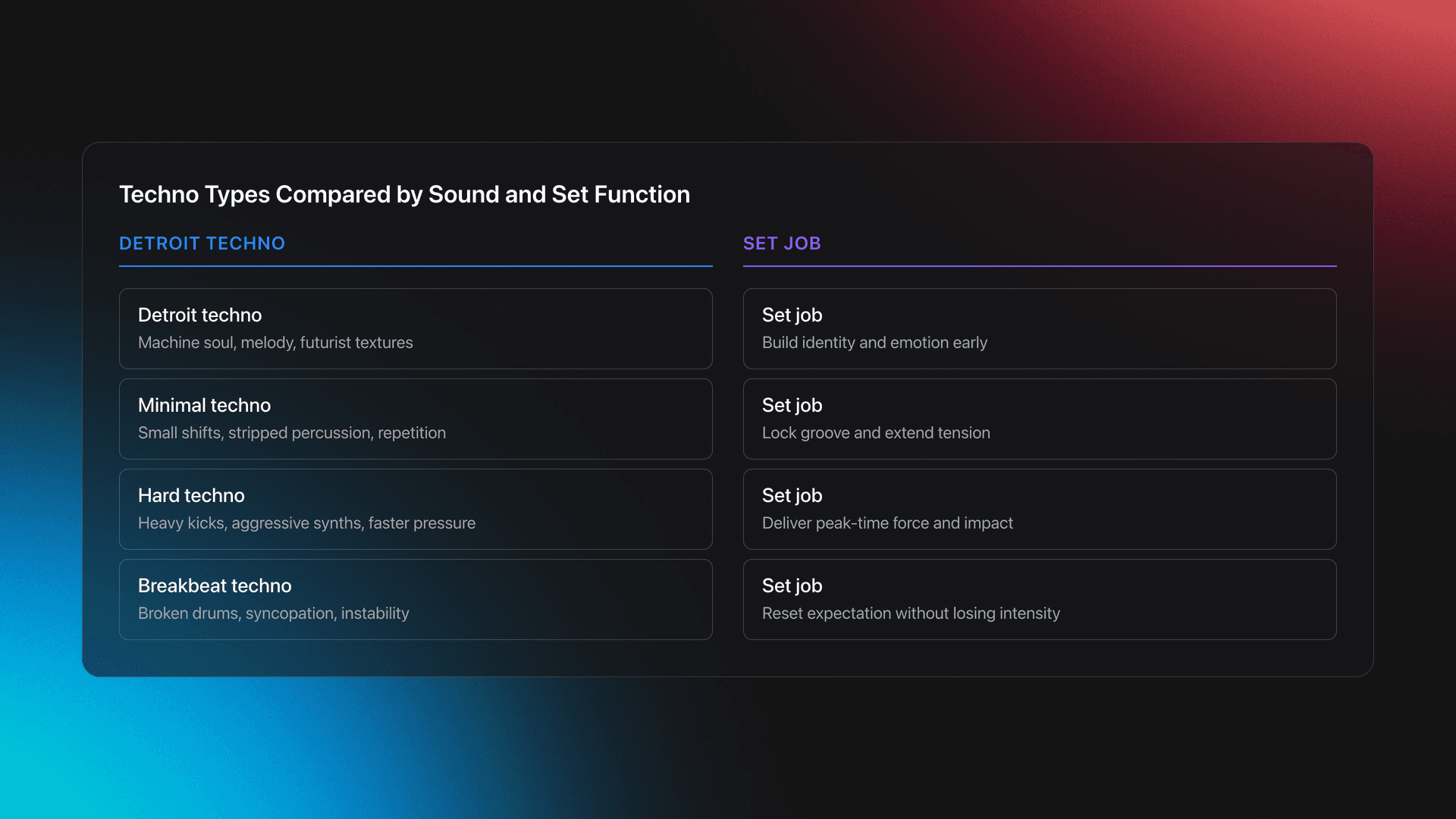
Task: Click the 'Minimal techno' heading text
Action: (204, 405)
